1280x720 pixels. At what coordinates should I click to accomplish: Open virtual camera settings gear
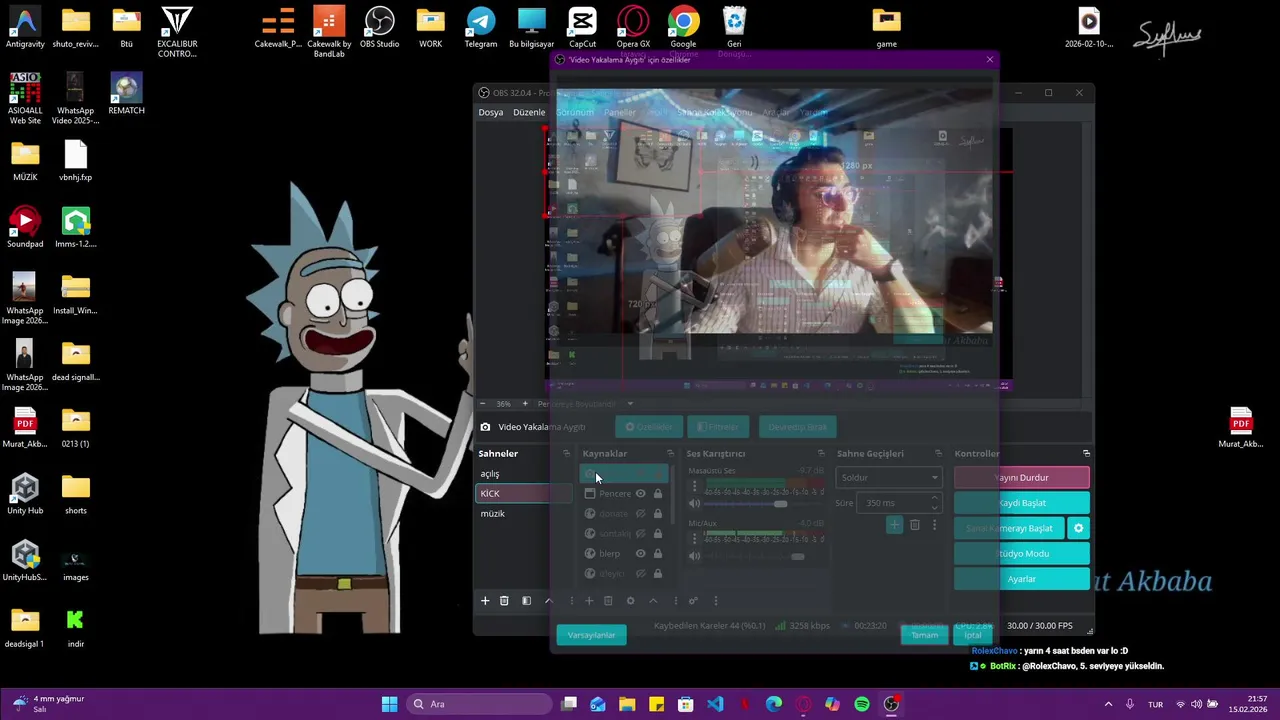click(x=1078, y=528)
